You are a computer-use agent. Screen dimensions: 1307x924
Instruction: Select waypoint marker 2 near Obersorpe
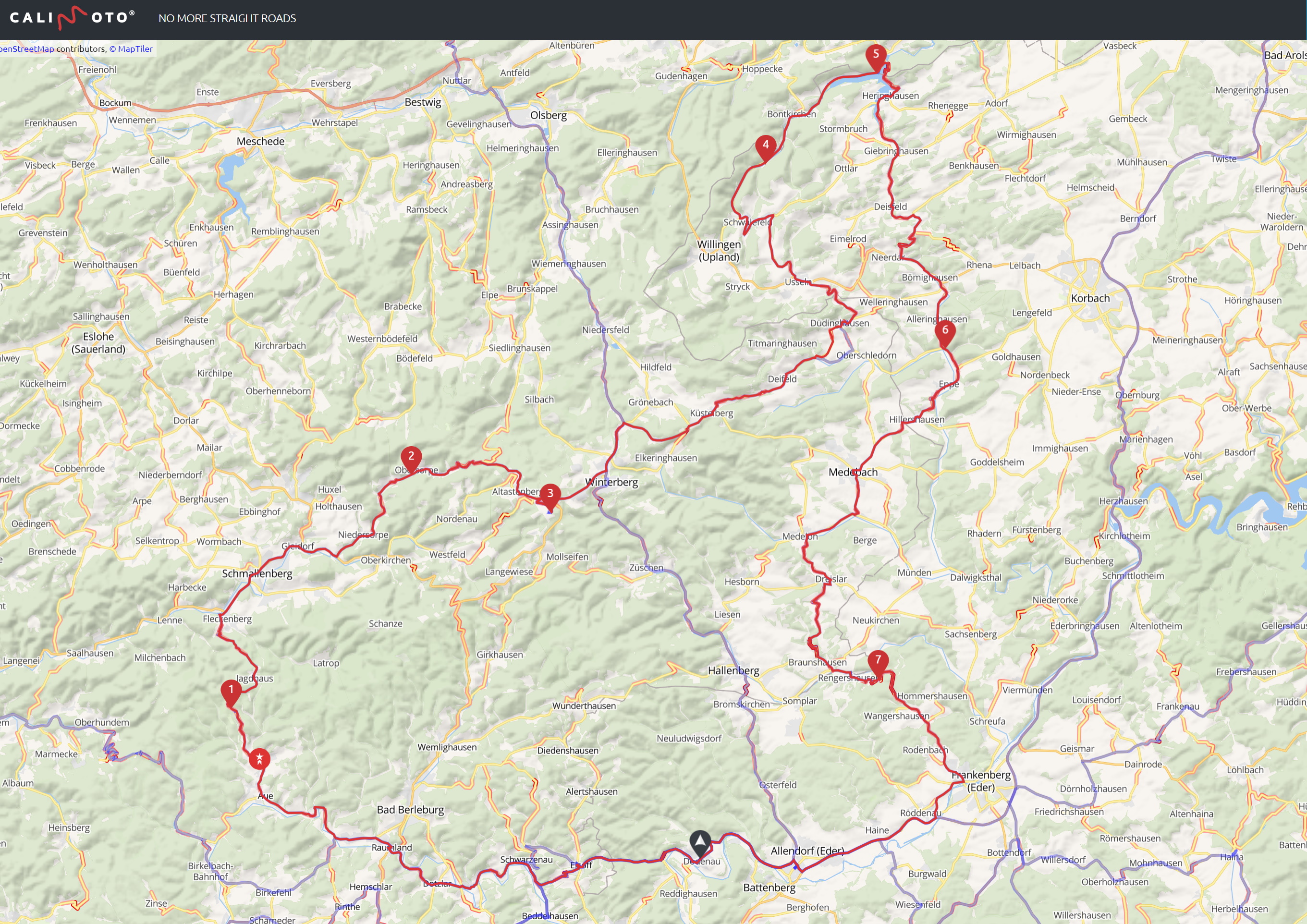tap(411, 458)
